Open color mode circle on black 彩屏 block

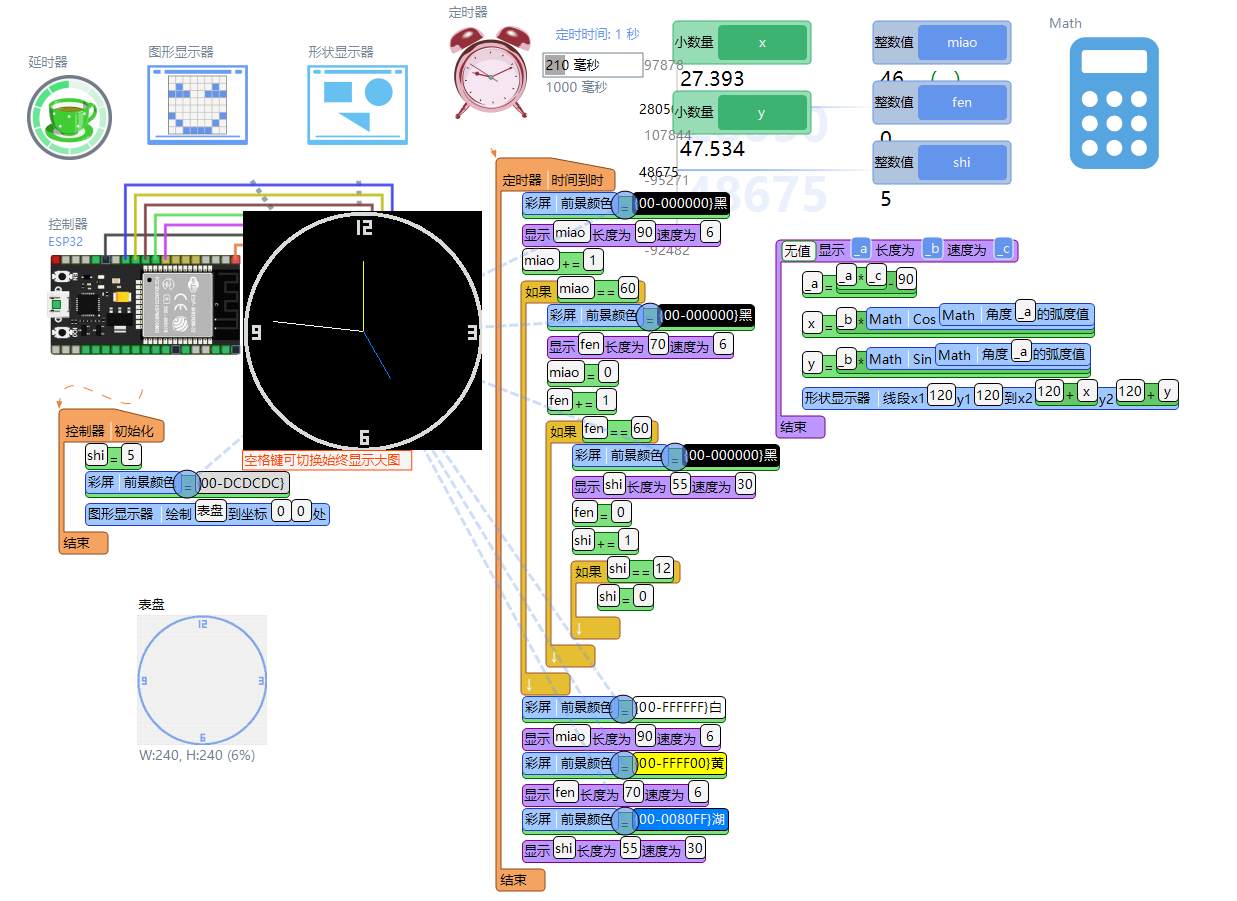[626, 204]
